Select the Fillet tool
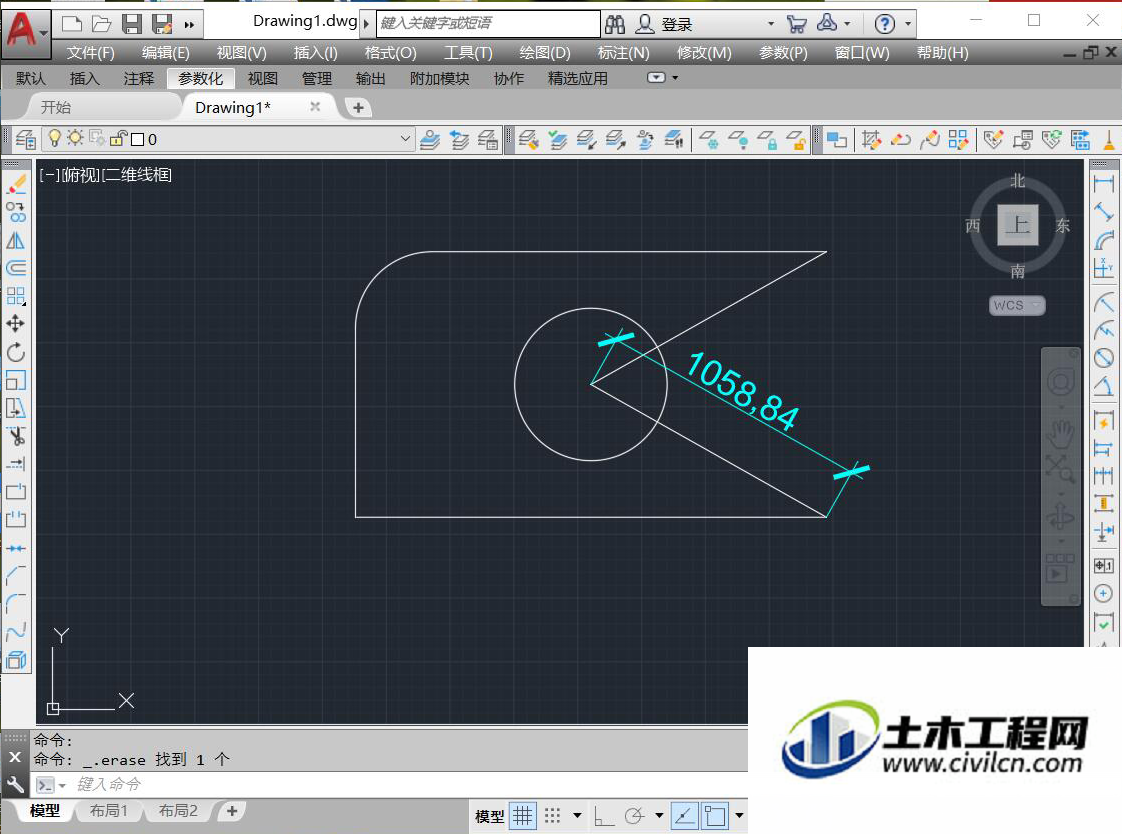Image resolution: width=1122 pixels, height=834 pixels. [16, 603]
